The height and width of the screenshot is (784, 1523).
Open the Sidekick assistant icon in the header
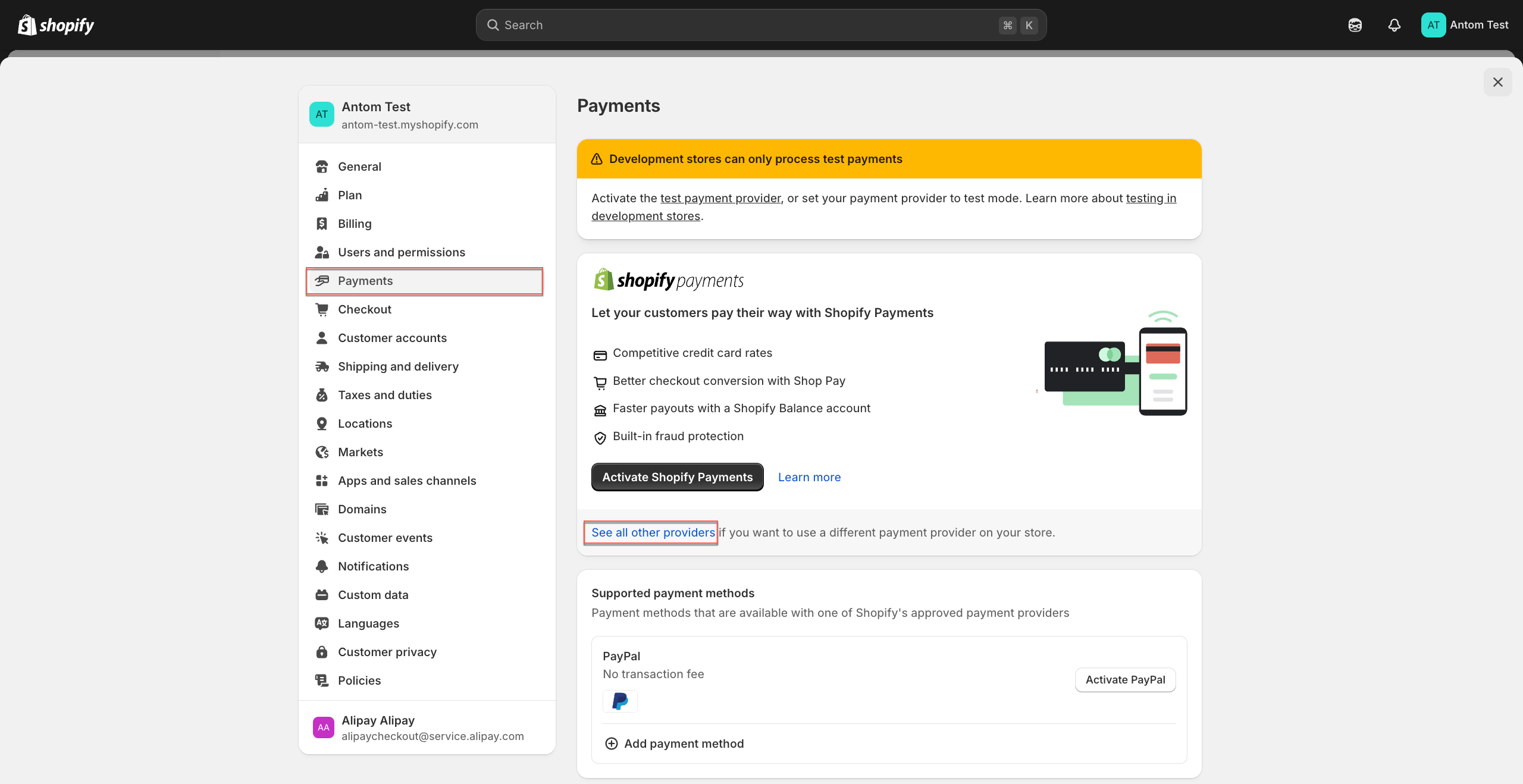pos(1355,25)
